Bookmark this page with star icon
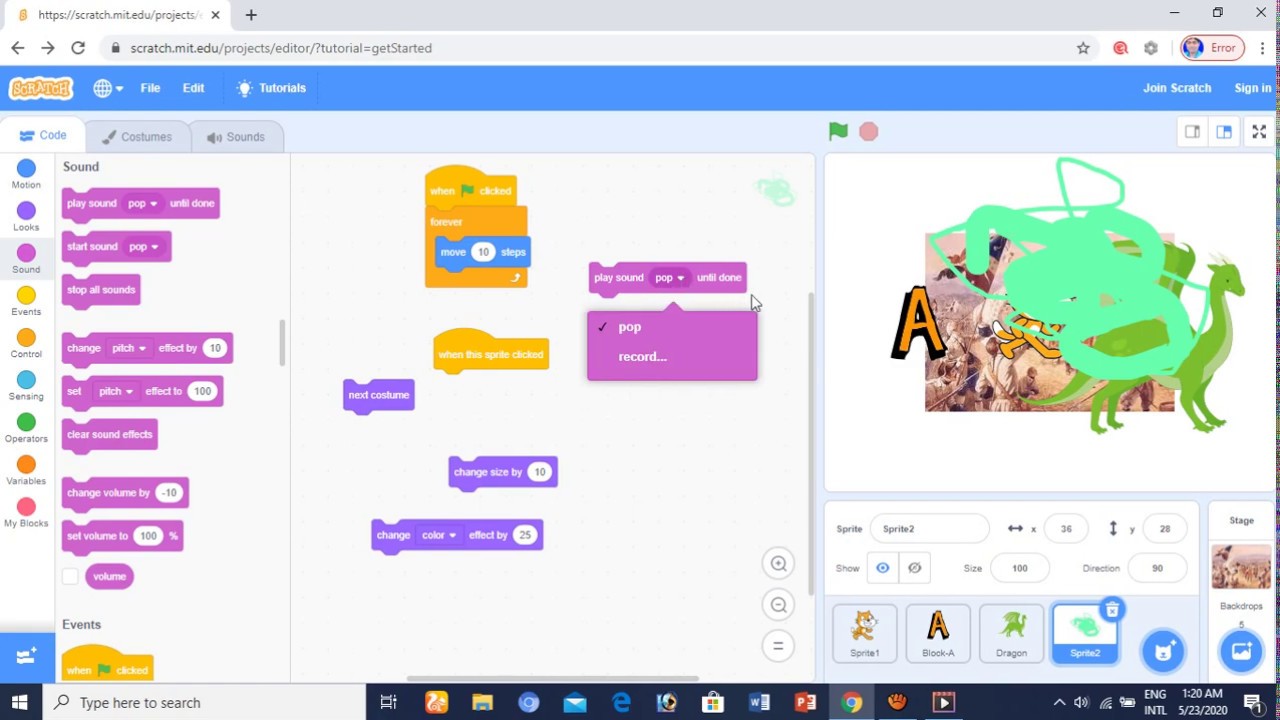Screen dimensions: 1280x720 click(x=1083, y=48)
